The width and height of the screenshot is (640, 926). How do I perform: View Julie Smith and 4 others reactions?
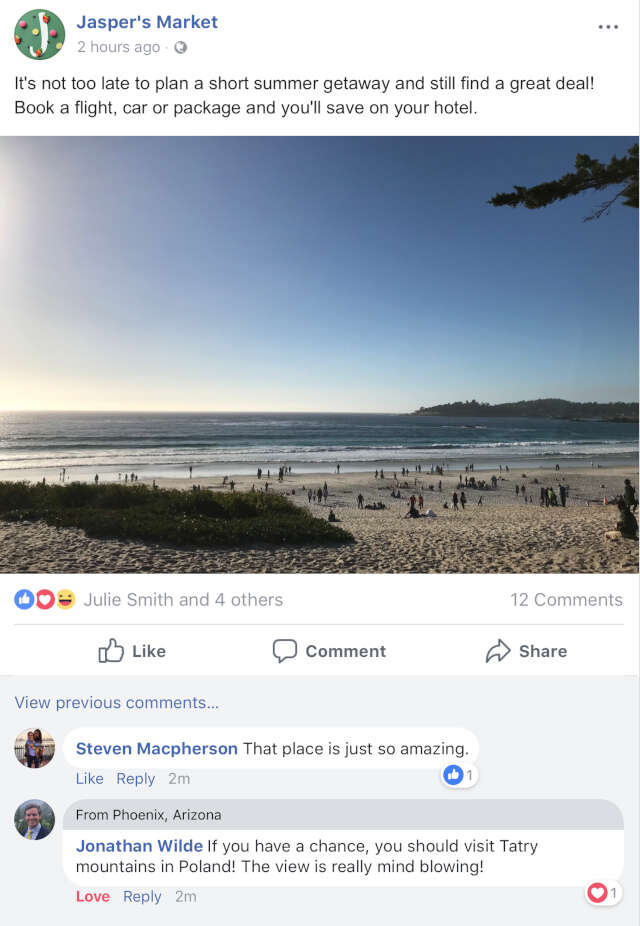click(183, 600)
